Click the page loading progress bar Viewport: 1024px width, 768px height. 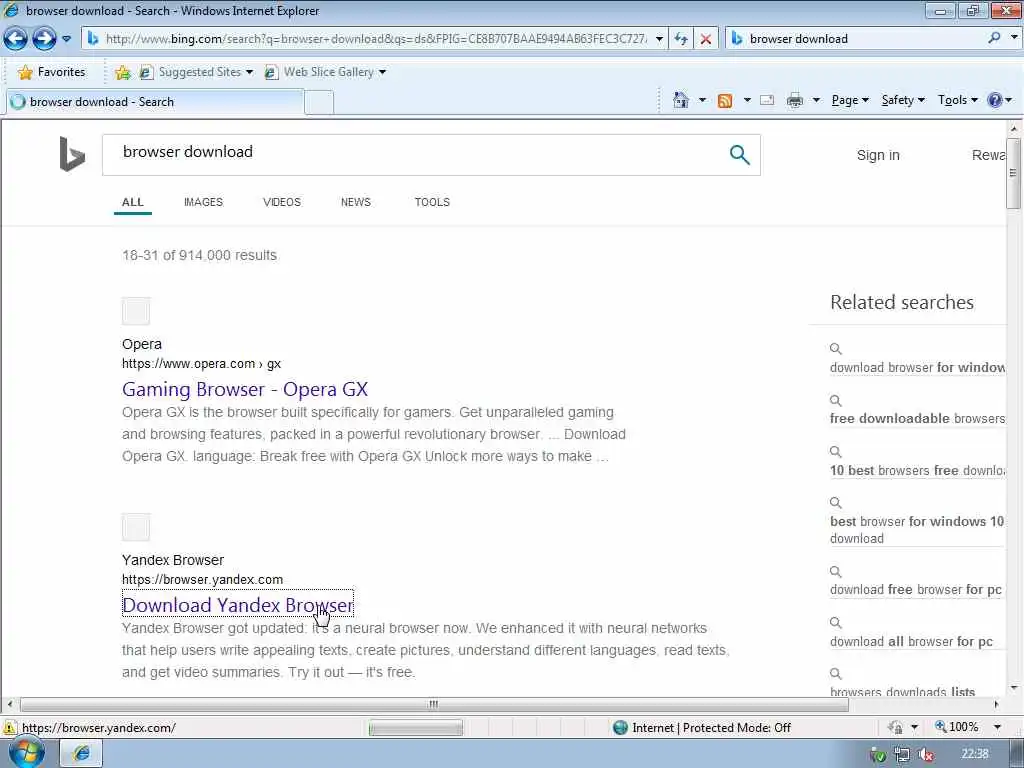pos(415,728)
